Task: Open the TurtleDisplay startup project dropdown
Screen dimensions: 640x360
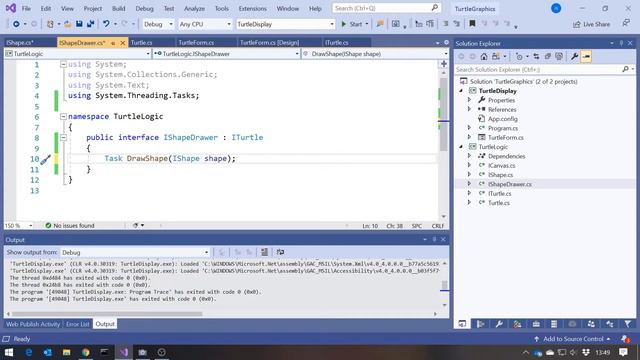Action: click(x=285, y=24)
